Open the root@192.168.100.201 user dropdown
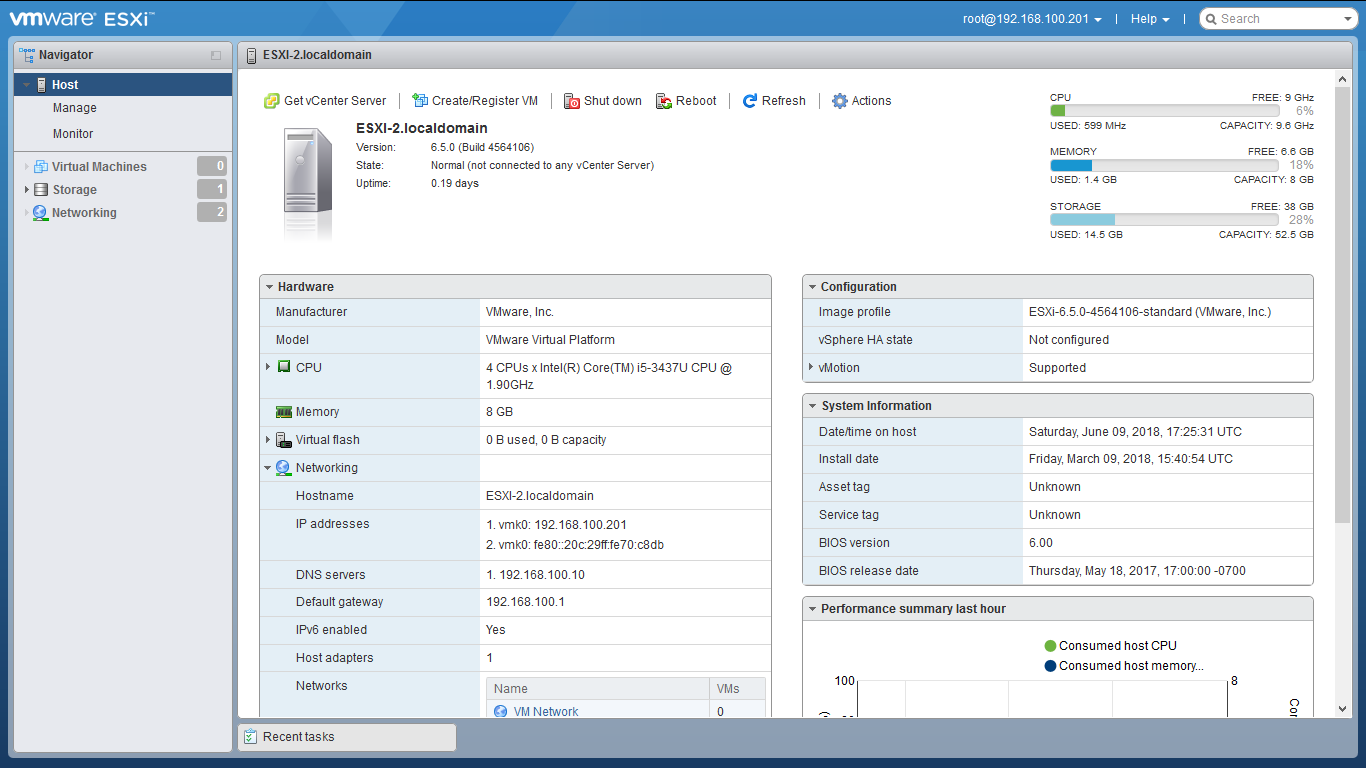The height and width of the screenshot is (768, 1366). [1032, 19]
